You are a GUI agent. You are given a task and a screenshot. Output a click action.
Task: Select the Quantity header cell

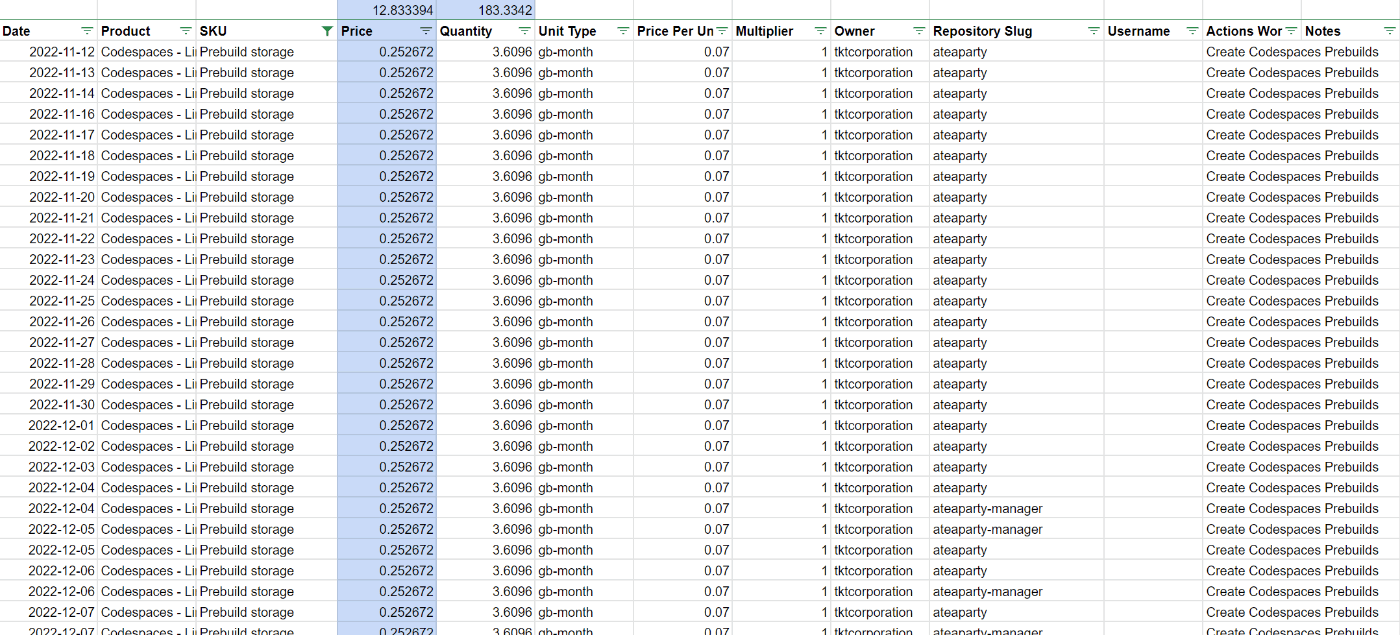(x=486, y=31)
